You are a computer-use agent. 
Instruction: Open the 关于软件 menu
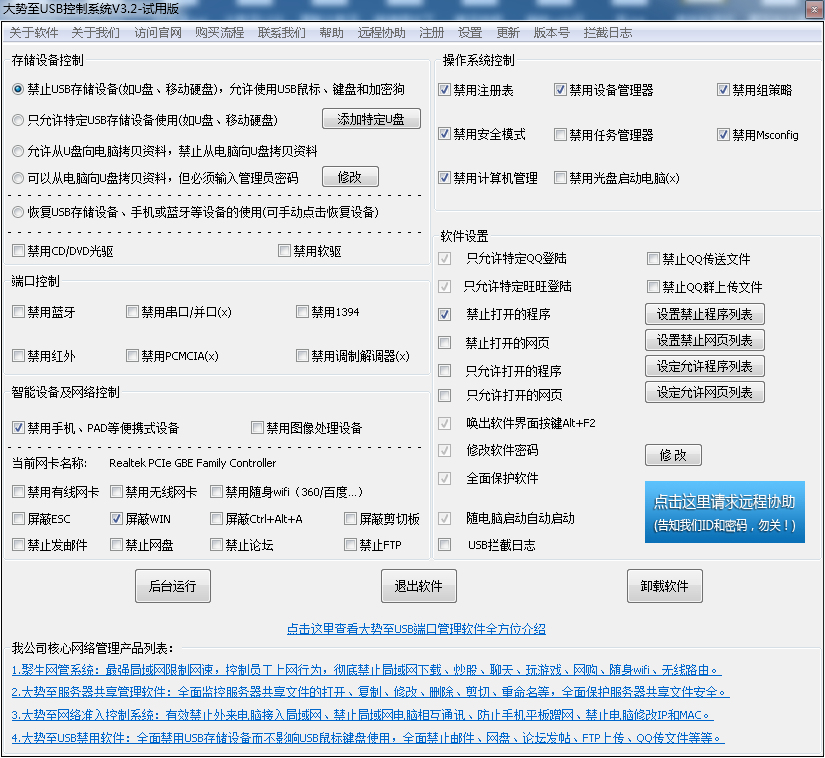click(34, 33)
